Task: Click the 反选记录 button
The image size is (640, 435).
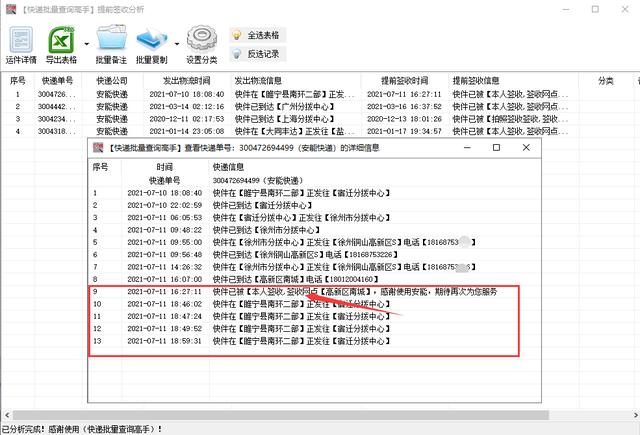Action: (256, 53)
